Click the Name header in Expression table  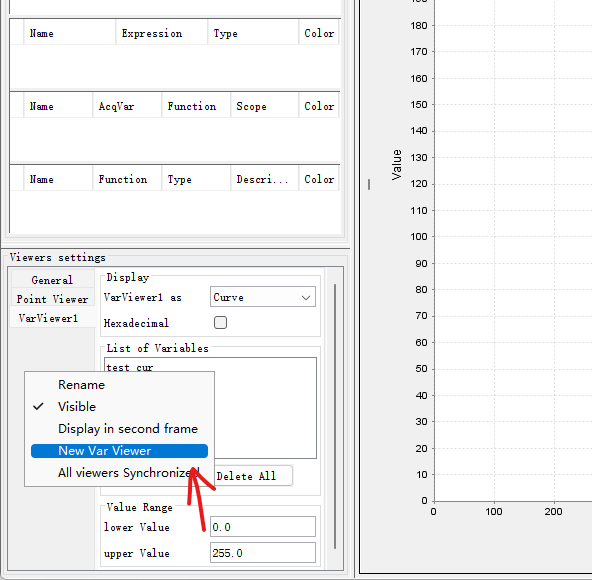[70, 33]
